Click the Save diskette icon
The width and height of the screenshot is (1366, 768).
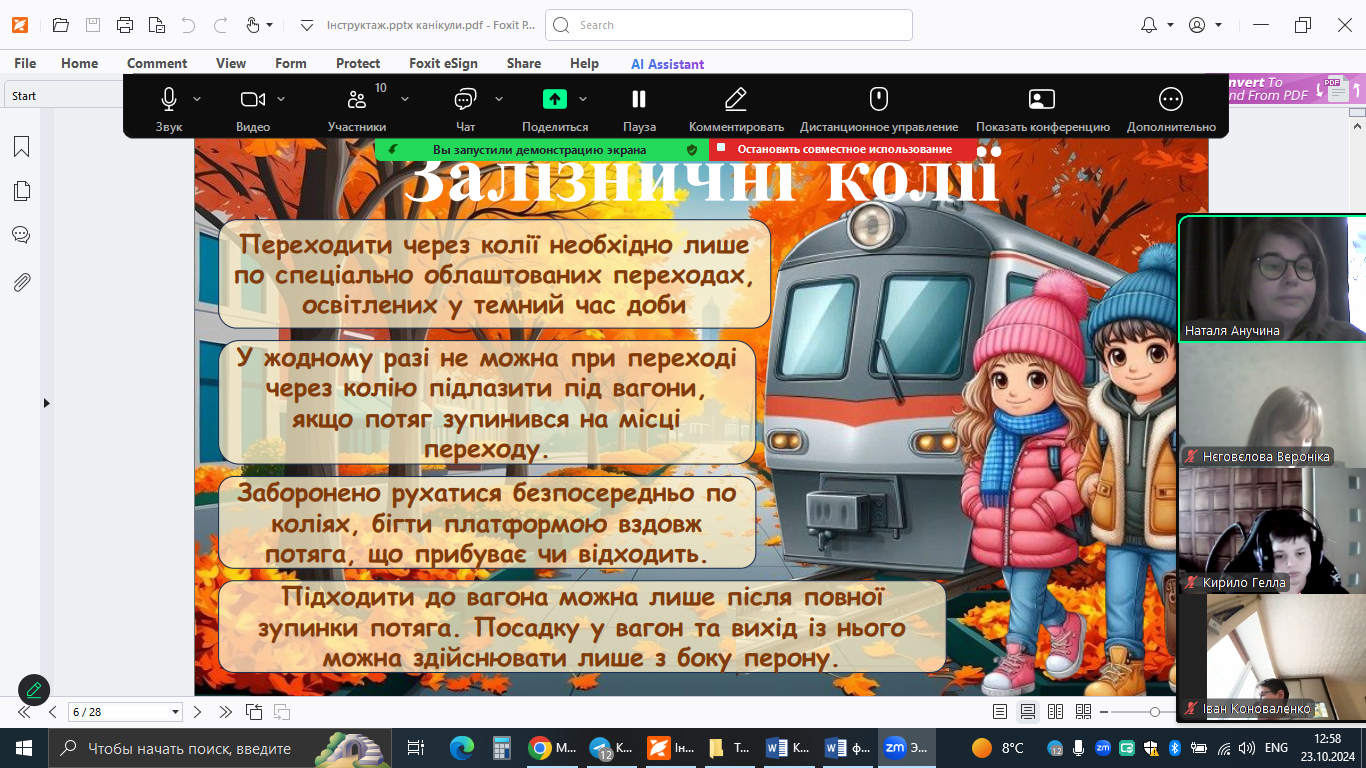tap(93, 25)
